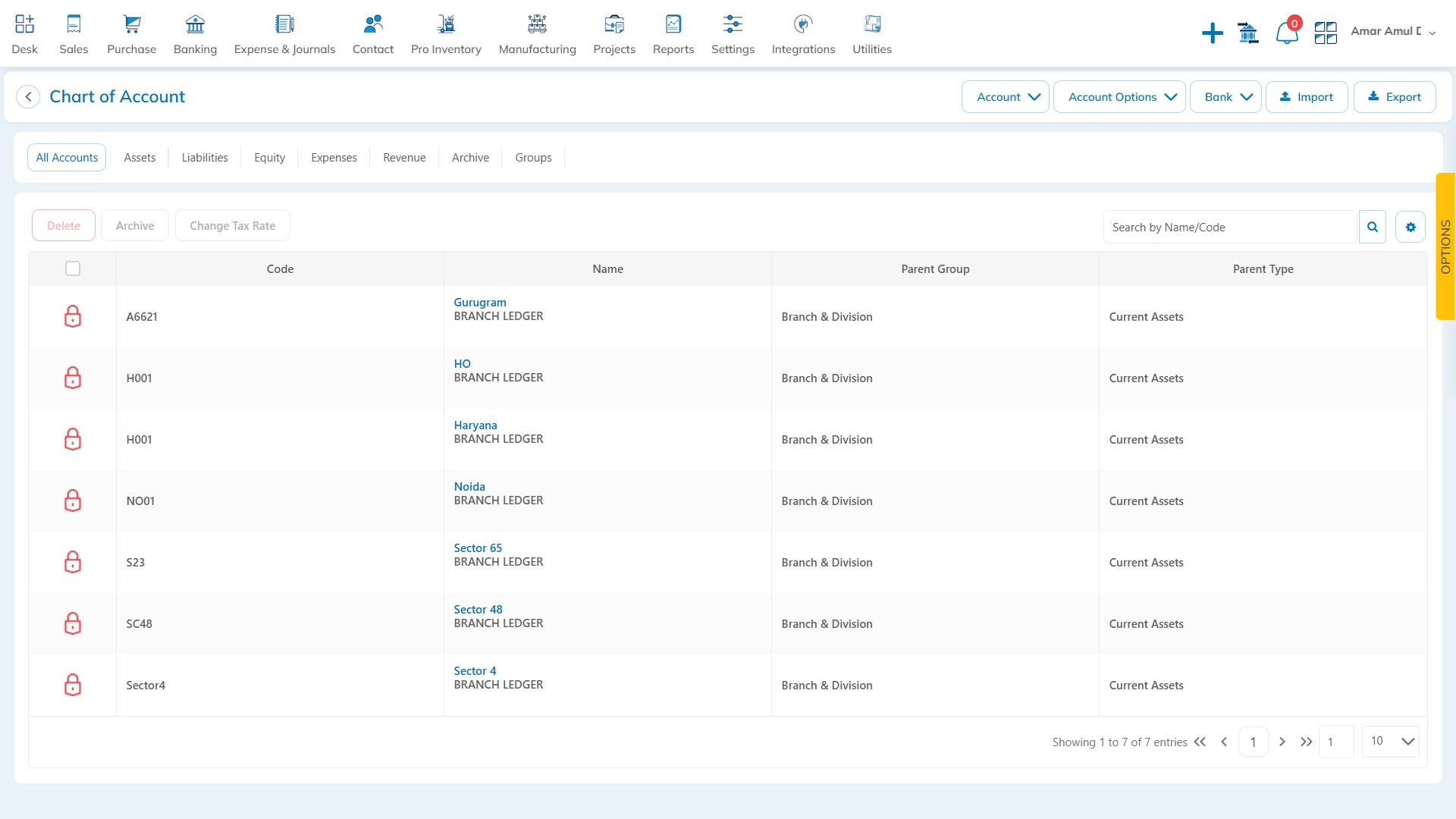Open the Projects module icon
The width and height of the screenshot is (1456, 819).
point(614,24)
